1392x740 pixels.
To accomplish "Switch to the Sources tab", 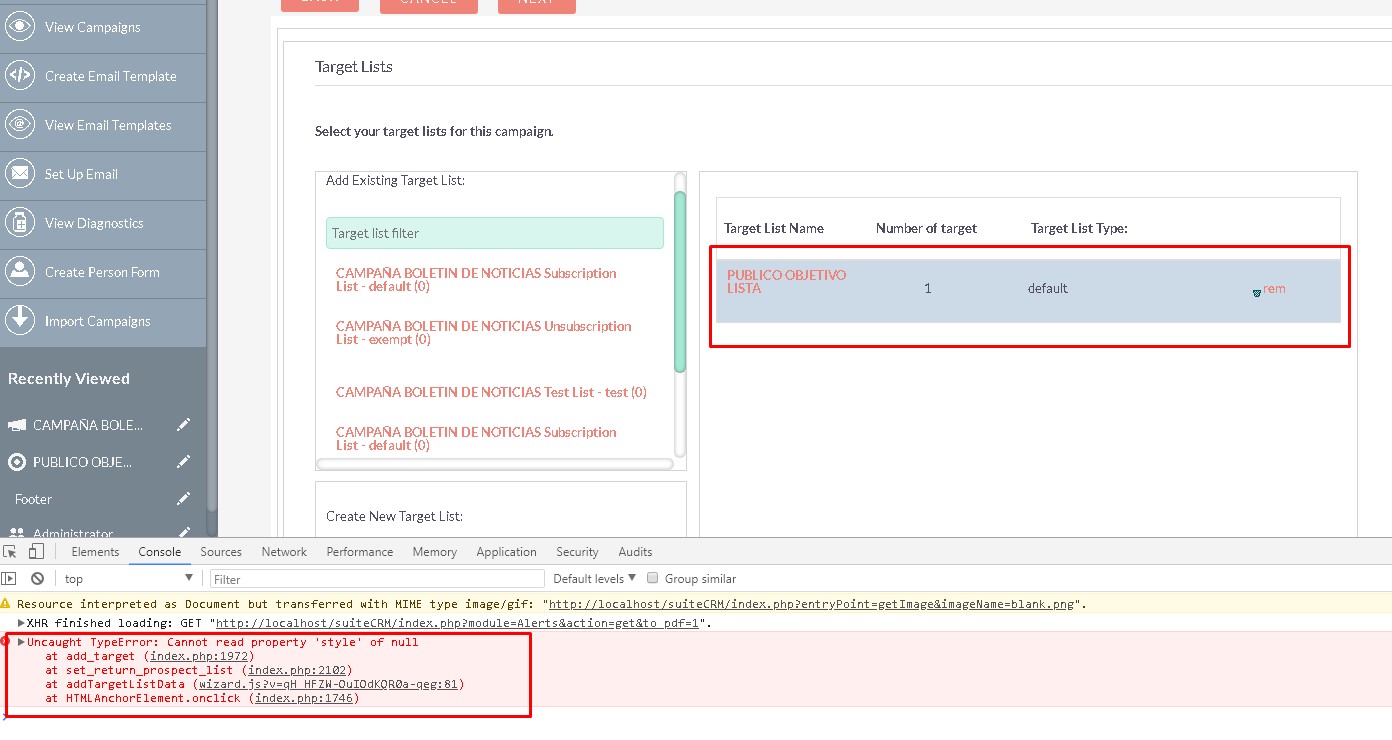I will click(221, 551).
